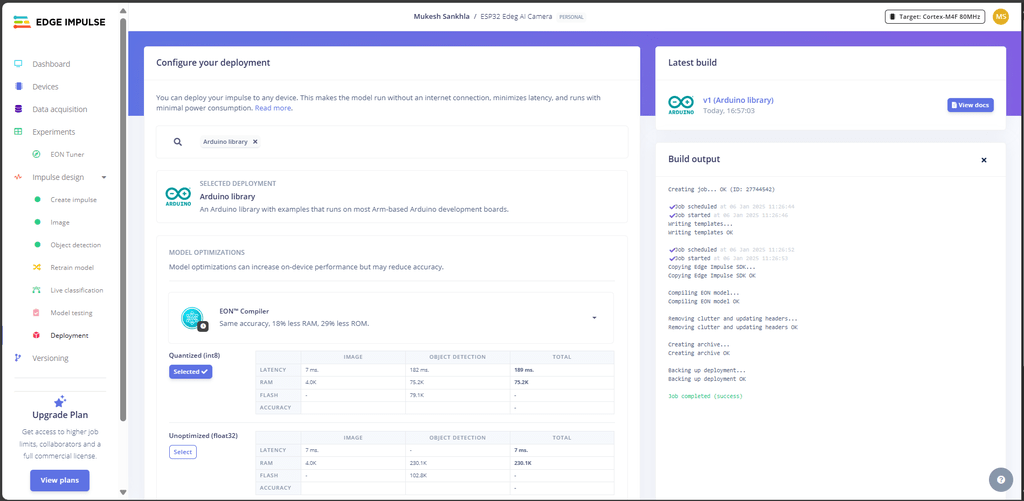Go to Devices page
Viewport: 1024px width, 501px height.
[x=46, y=86]
